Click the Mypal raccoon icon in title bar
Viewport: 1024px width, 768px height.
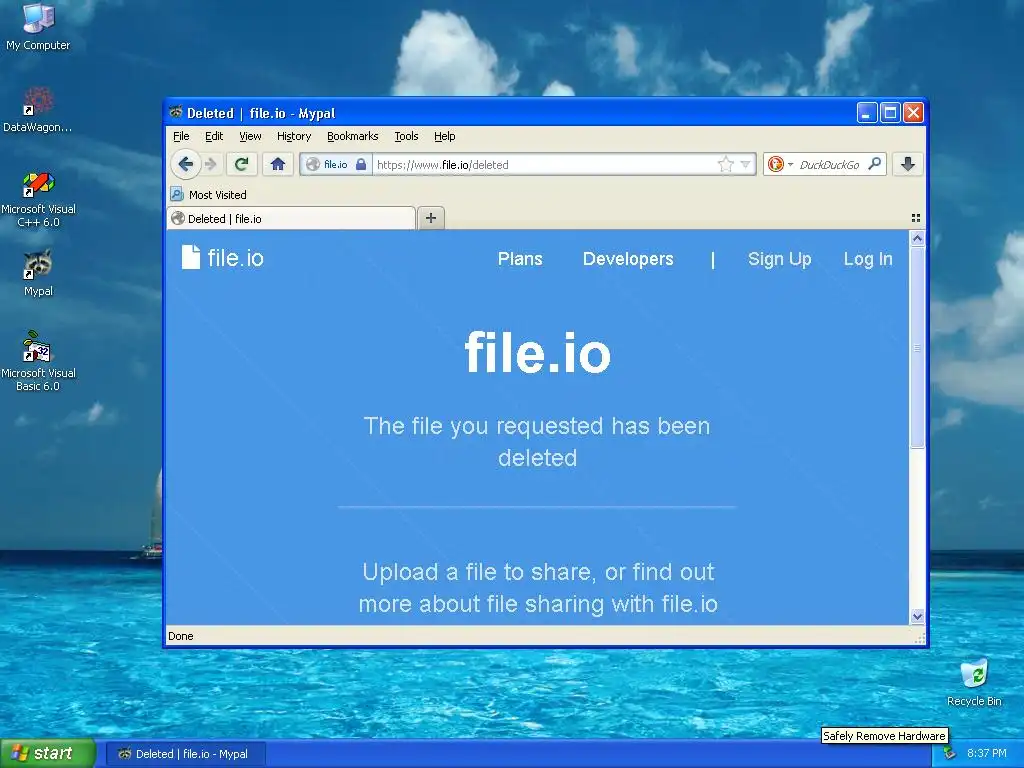click(x=176, y=112)
